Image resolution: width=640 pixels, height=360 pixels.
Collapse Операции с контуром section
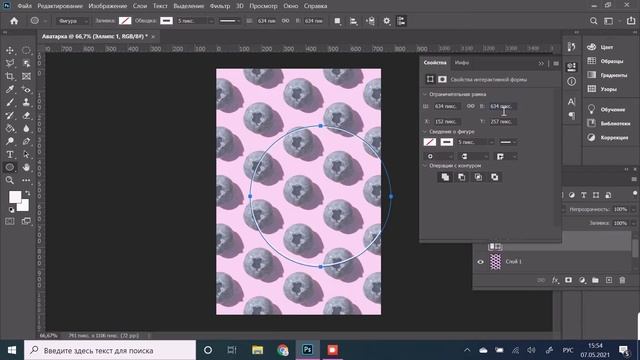(425, 166)
